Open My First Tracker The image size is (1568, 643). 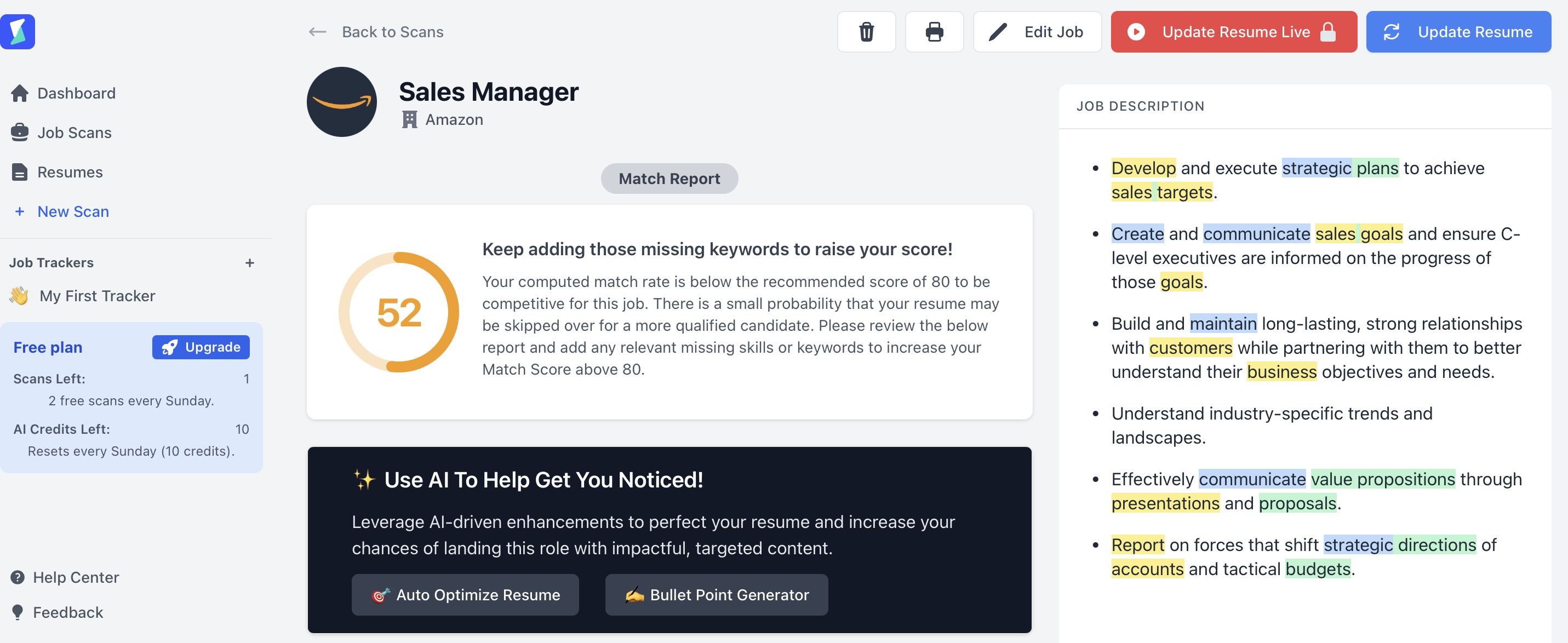click(98, 296)
